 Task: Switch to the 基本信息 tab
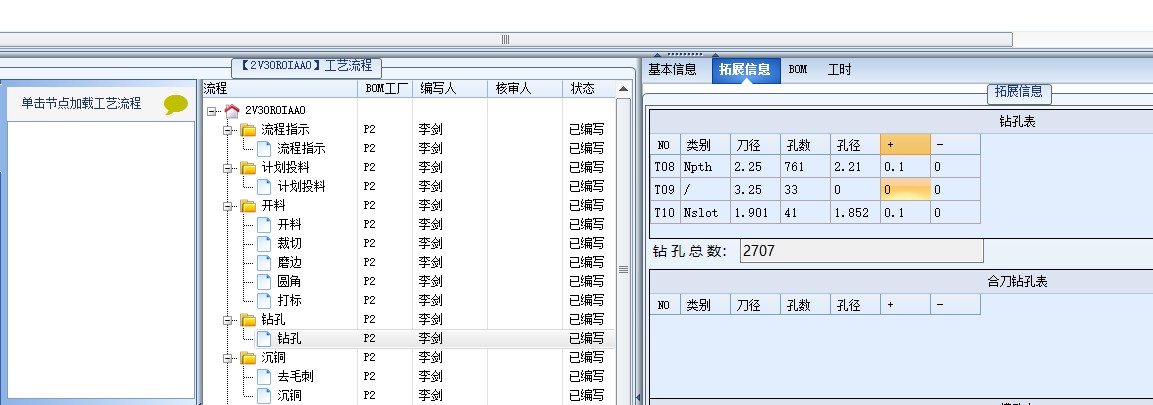pyautogui.click(x=672, y=70)
